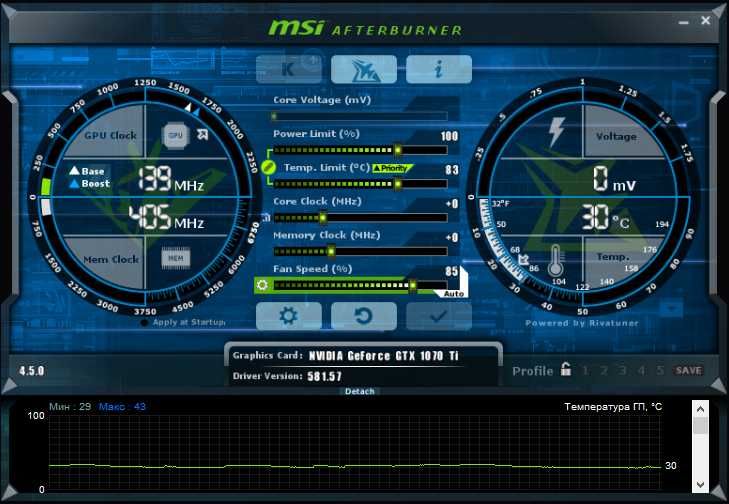Image resolution: width=729 pixels, height=504 pixels.
Task: Minimize the Afterburner window
Action: (x=683, y=22)
